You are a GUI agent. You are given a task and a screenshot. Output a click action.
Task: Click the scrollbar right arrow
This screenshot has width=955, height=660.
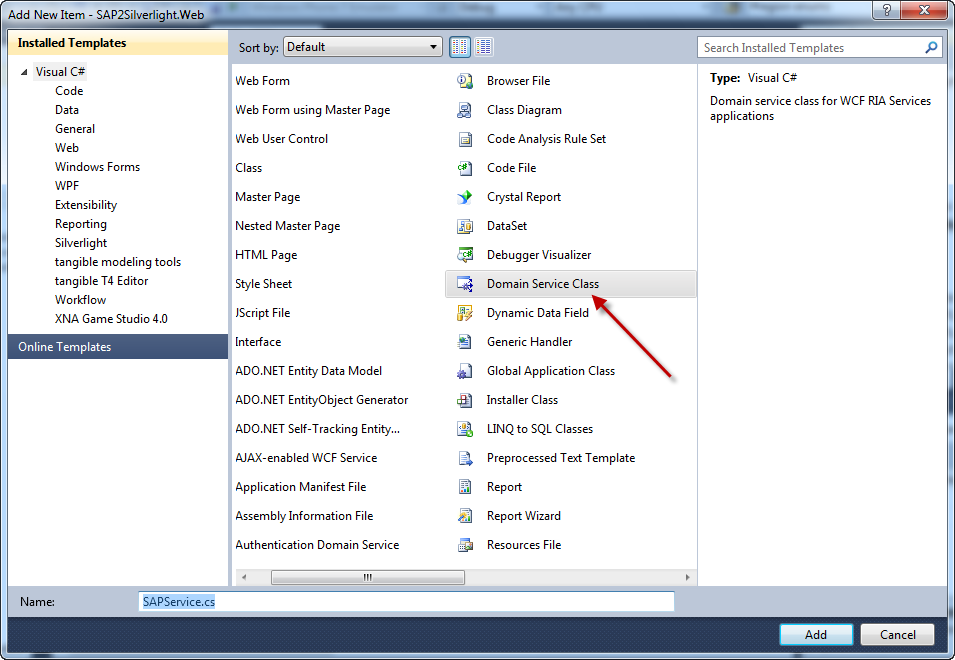[x=688, y=577]
